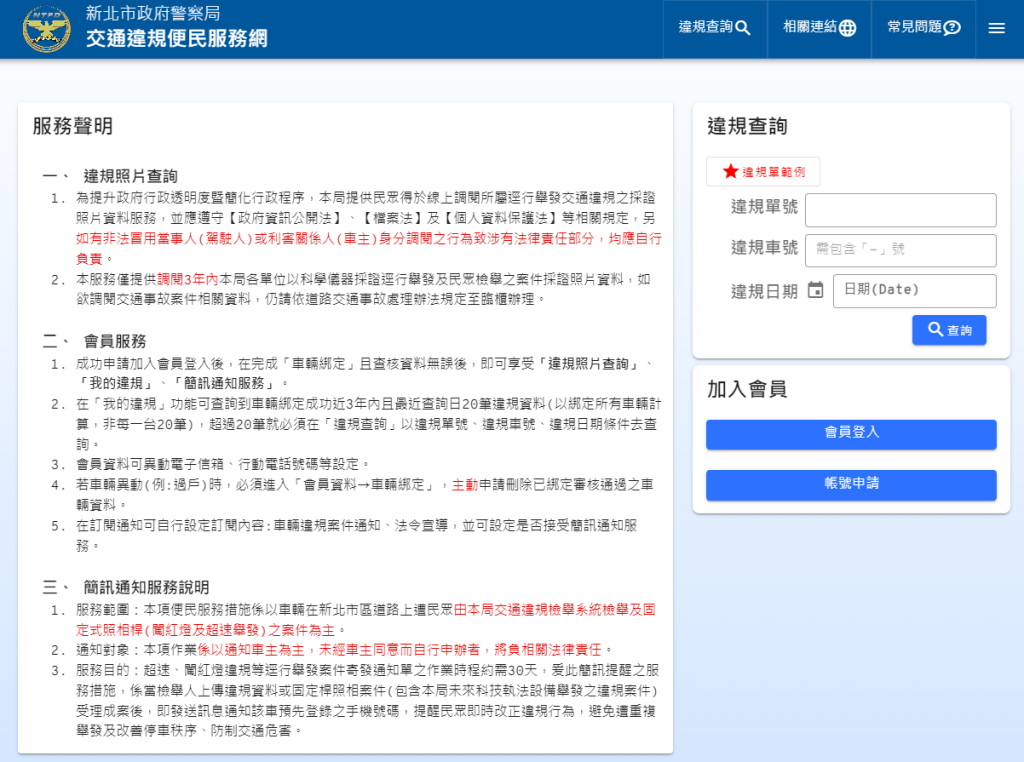Click the 一、違規照片查詢 section heading
Viewport: 1024px width, 762px height.
coord(111,176)
